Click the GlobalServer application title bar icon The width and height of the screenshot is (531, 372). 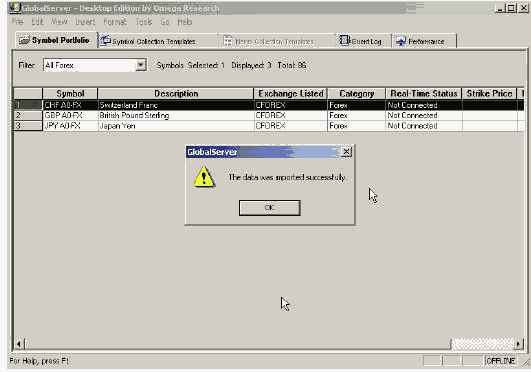pyautogui.click(x=15, y=7)
